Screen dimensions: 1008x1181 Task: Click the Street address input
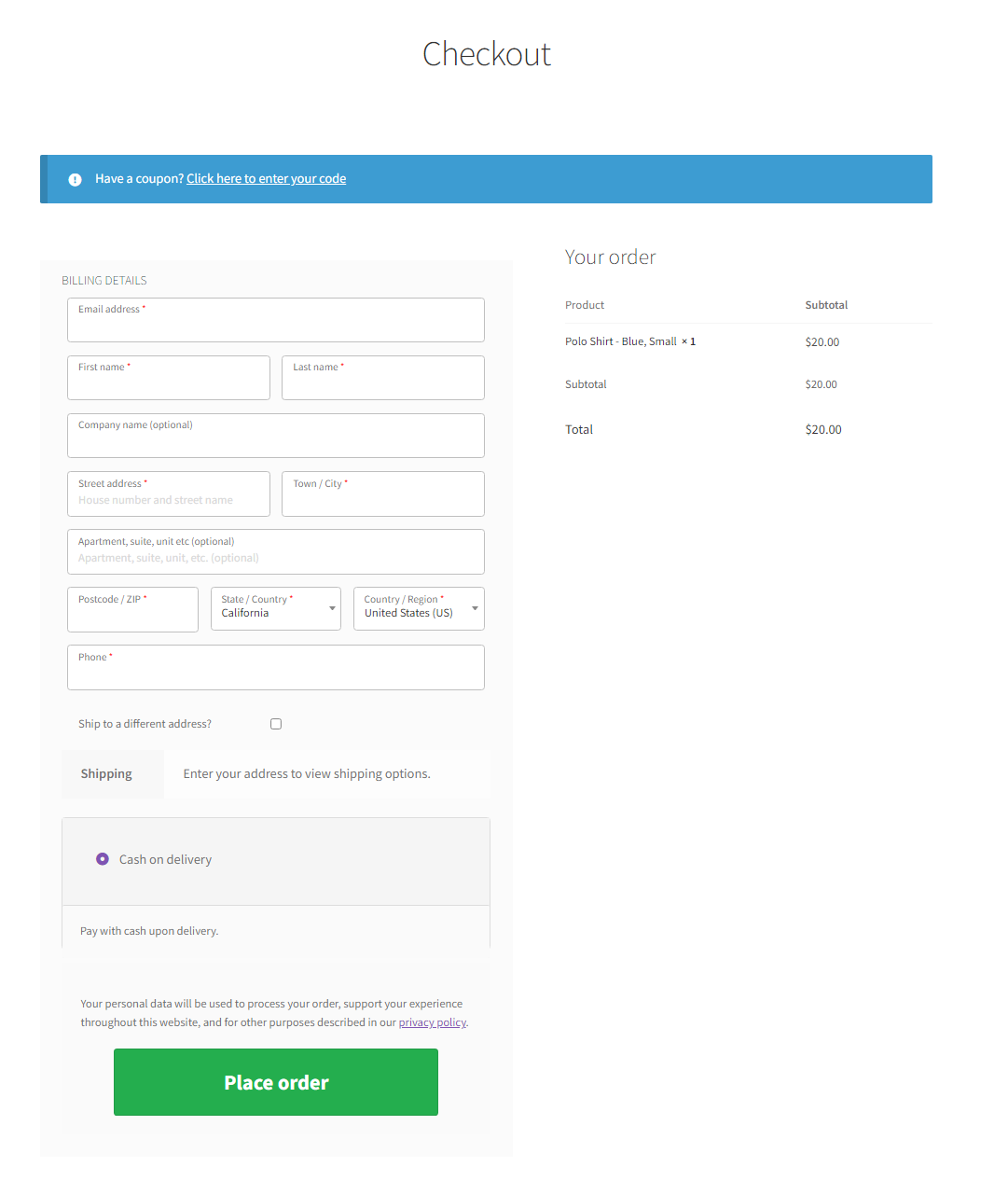[x=169, y=493]
